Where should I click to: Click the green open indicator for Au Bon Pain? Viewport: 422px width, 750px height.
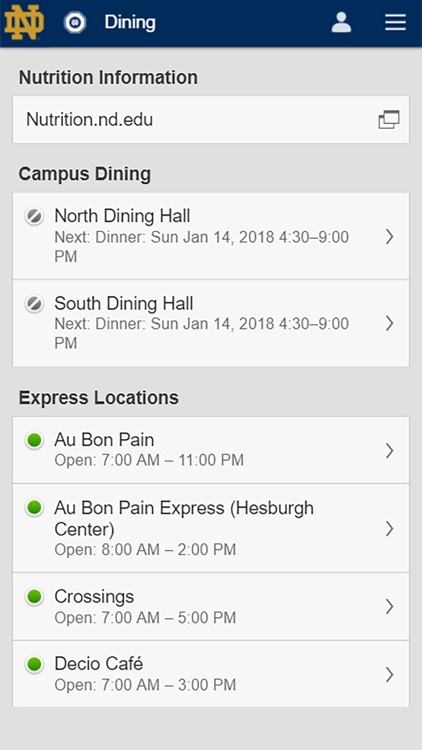[34, 440]
